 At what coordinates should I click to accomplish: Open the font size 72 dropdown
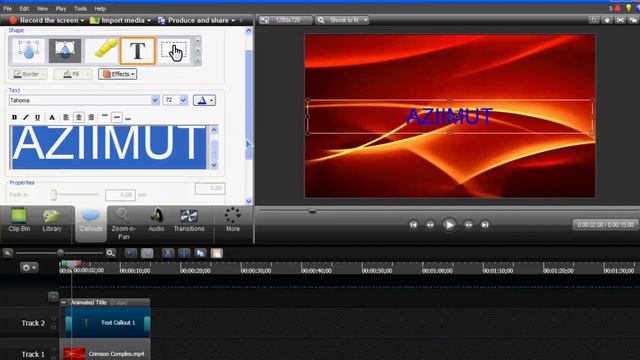tap(183, 100)
